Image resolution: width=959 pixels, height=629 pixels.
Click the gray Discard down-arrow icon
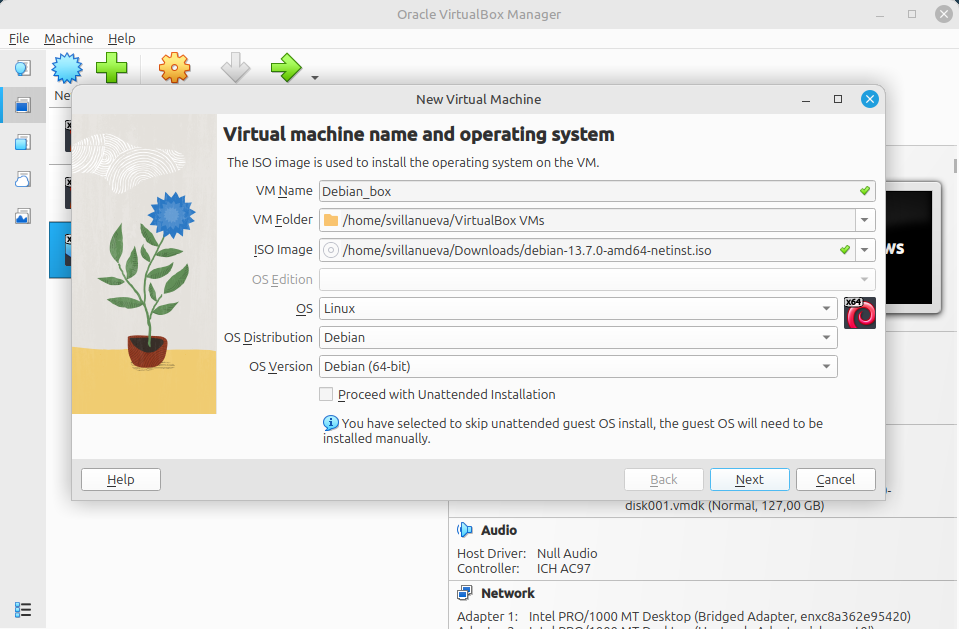pyautogui.click(x=235, y=68)
